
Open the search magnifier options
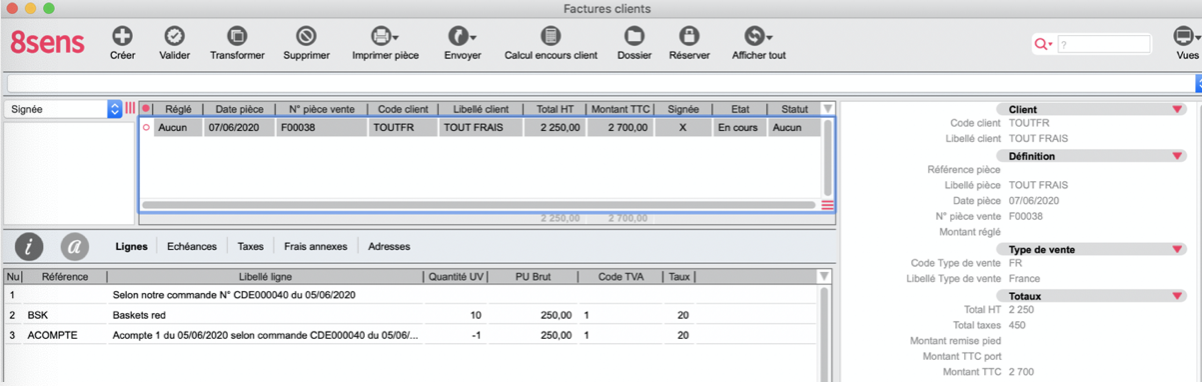tap(1044, 44)
